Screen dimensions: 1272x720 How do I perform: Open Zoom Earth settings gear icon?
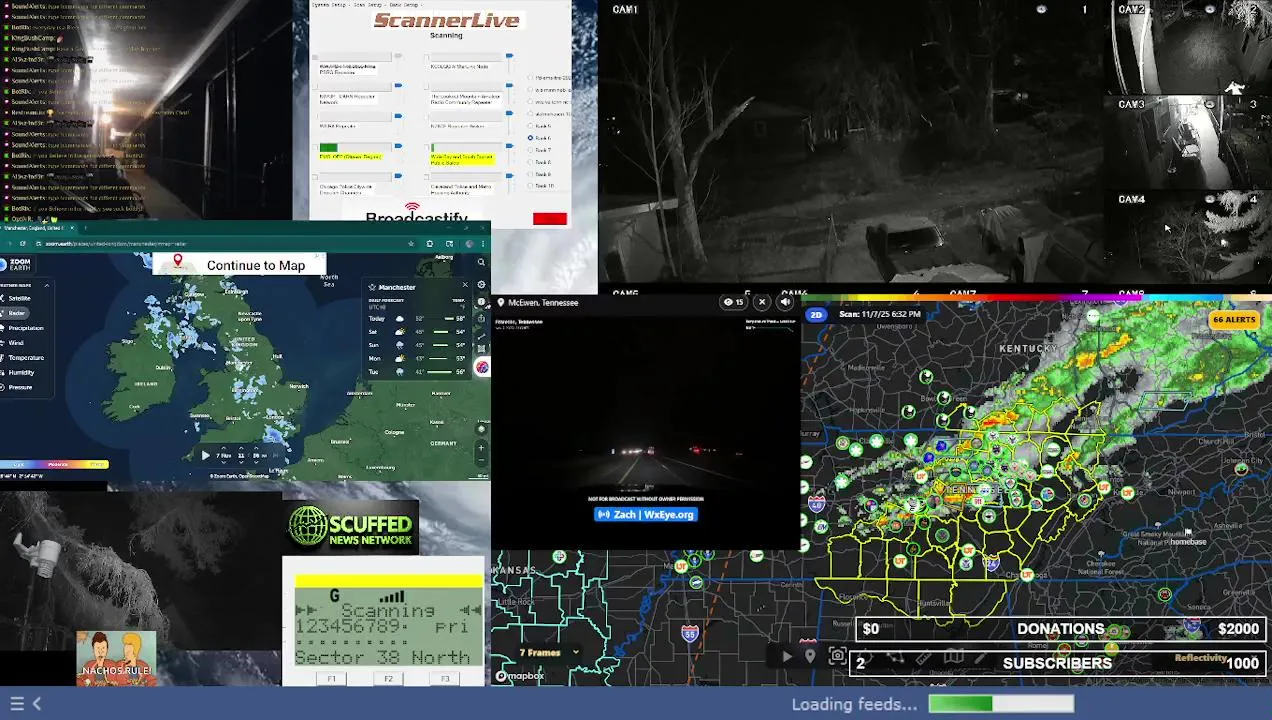click(x=481, y=285)
